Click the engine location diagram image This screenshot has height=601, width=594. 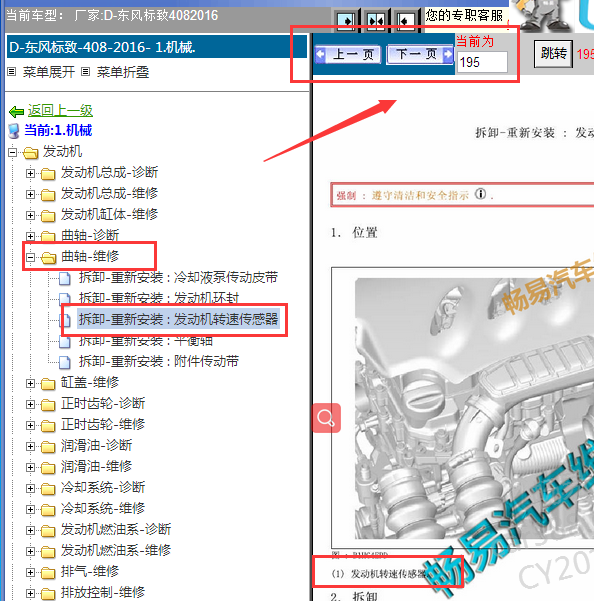pyautogui.click(x=463, y=408)
